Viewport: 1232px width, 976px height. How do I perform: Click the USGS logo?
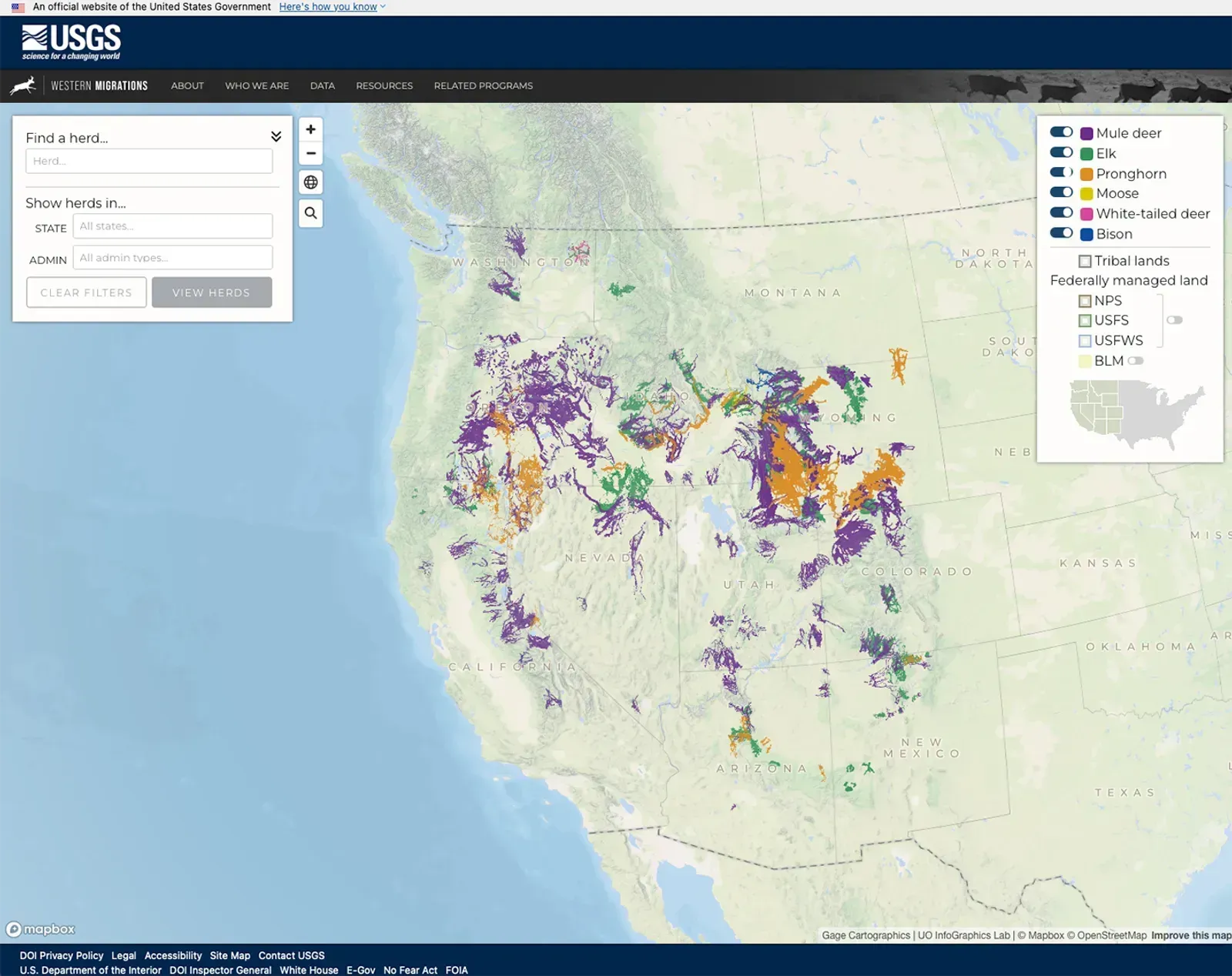71,41
